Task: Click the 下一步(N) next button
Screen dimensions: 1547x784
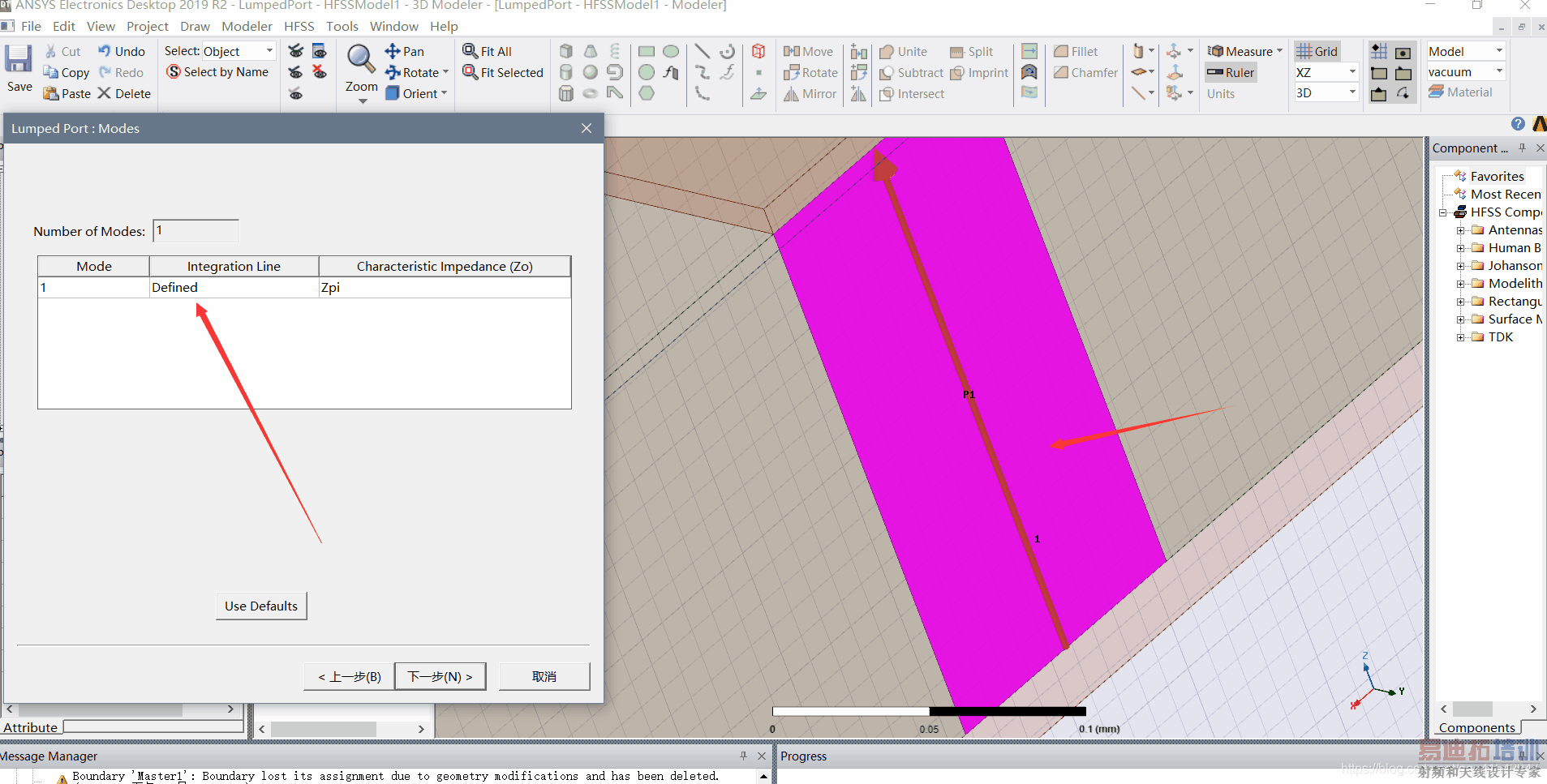Action: point(440,676)
